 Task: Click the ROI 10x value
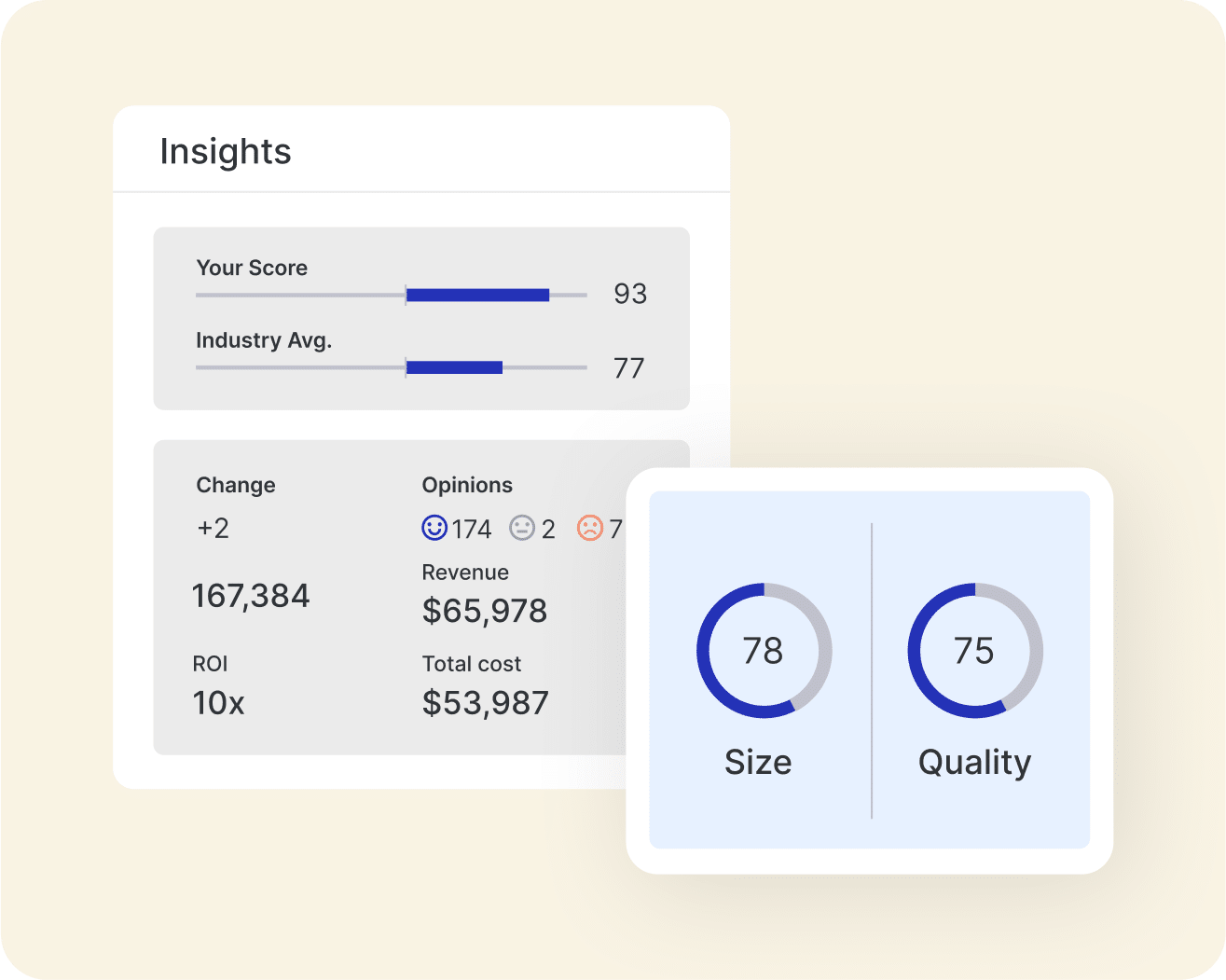218,702
